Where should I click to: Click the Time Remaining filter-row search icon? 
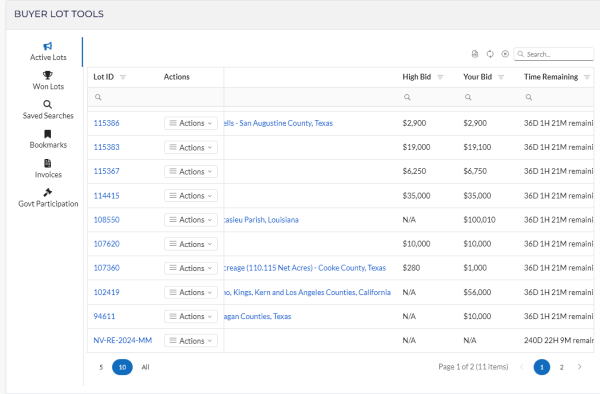529,97
